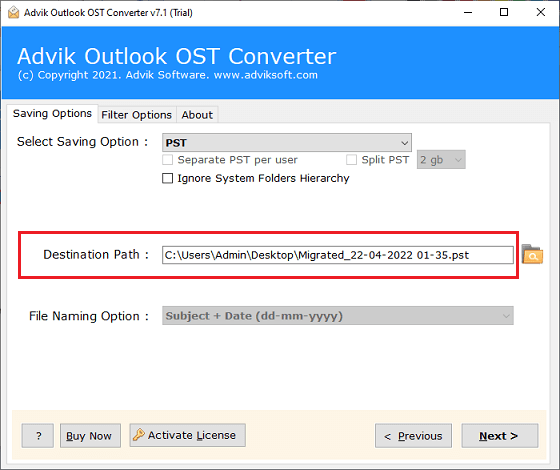Screen dimensions: 560x470
Task: Open the Filter Options tab
Action: click(136, 115)
